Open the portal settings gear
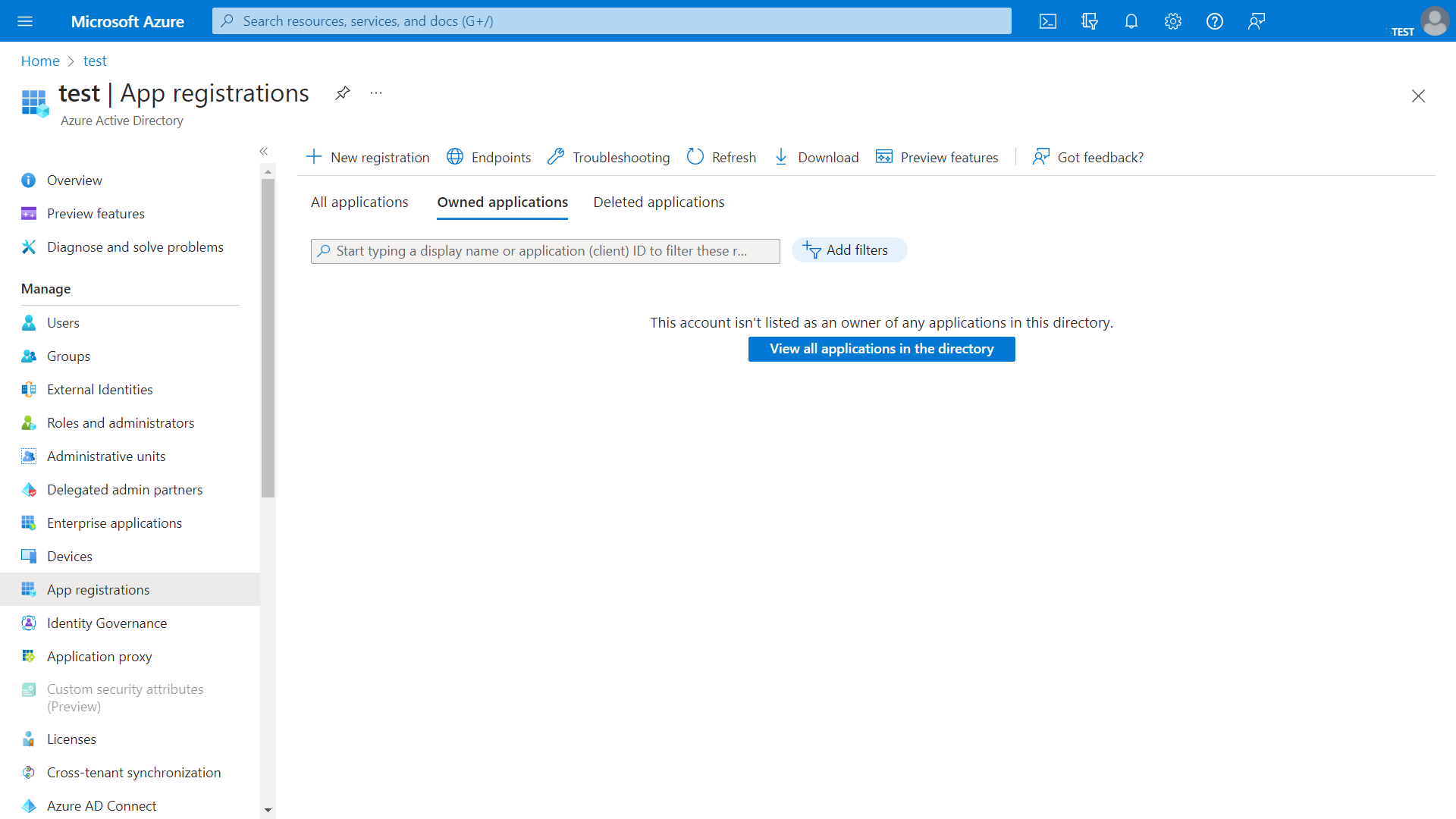1456x819 pixels. (x=1172, y=21)
